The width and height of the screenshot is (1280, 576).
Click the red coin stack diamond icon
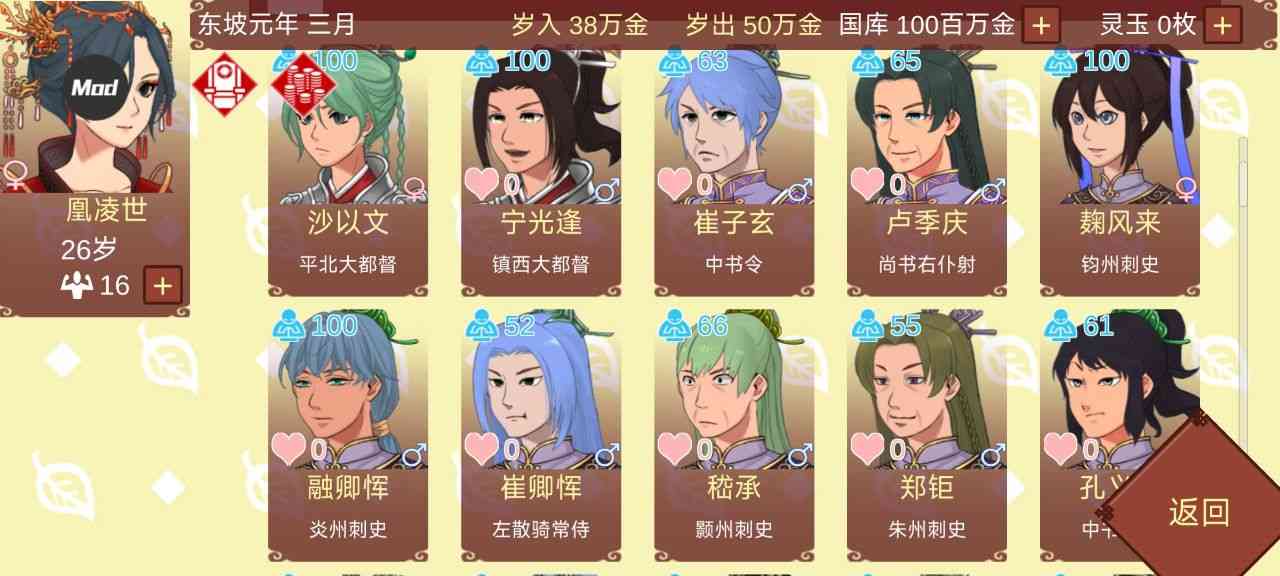pos(298,82)
